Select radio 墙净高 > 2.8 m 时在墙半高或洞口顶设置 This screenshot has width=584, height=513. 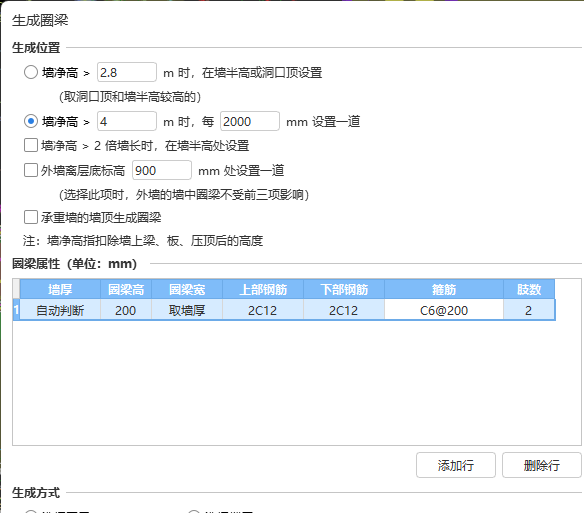tap(31, 72)
